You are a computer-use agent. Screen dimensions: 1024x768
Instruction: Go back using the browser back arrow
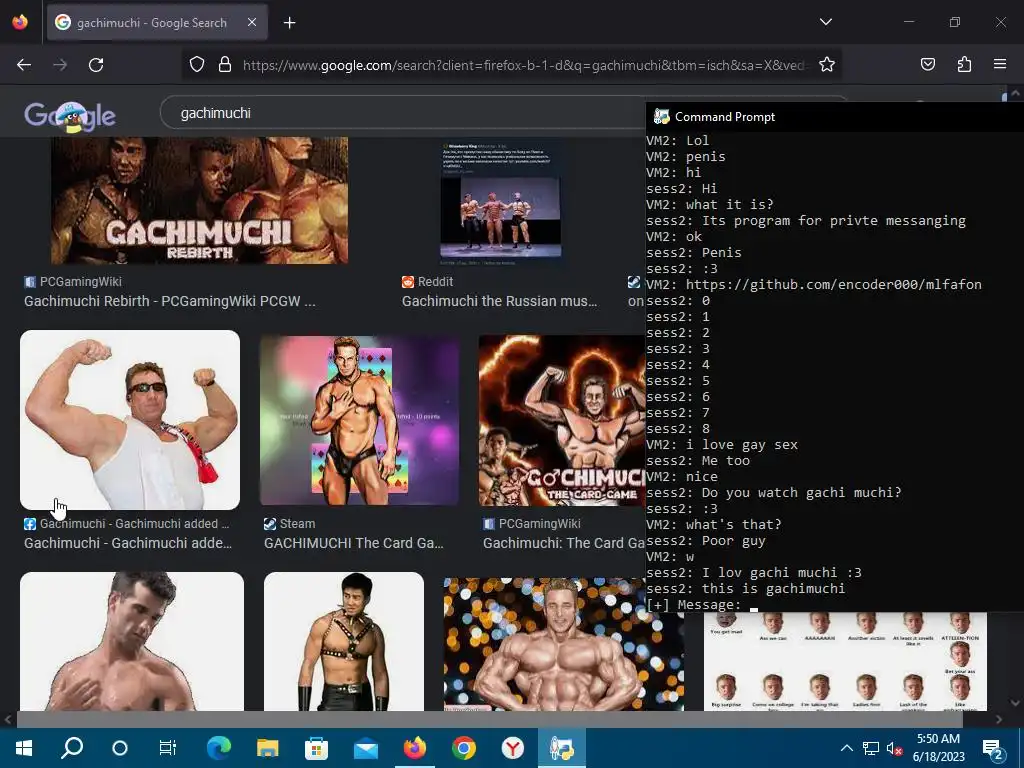pos(24,65)
